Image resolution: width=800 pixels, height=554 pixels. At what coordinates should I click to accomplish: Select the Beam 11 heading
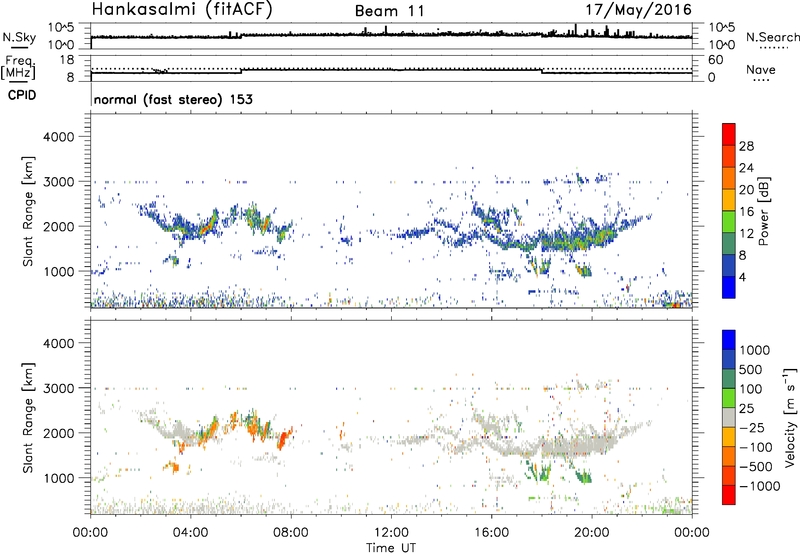(390, 11)
